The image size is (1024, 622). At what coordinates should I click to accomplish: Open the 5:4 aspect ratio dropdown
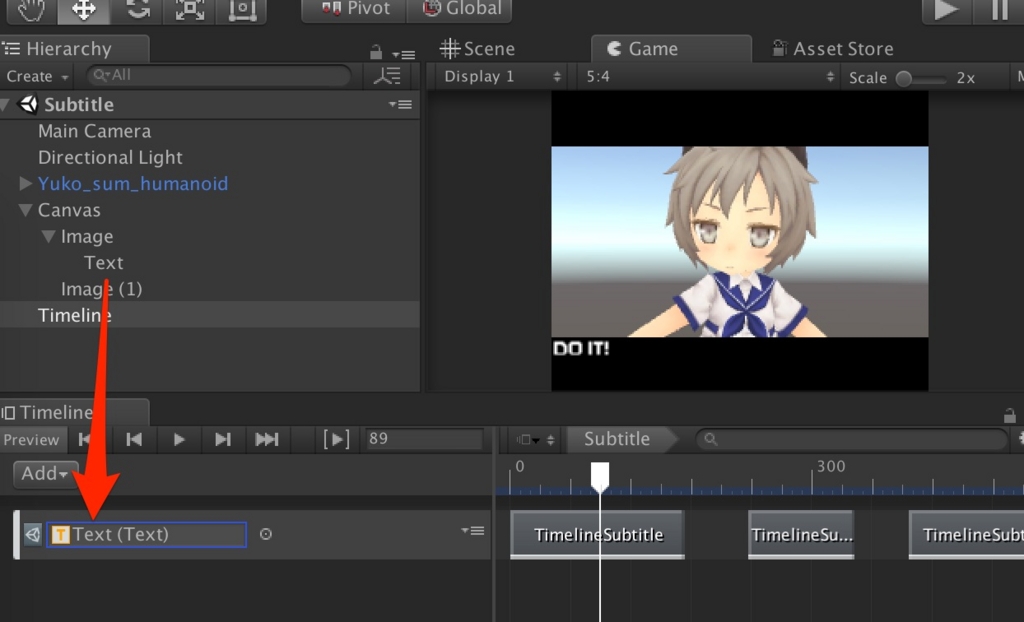point(709,77)
